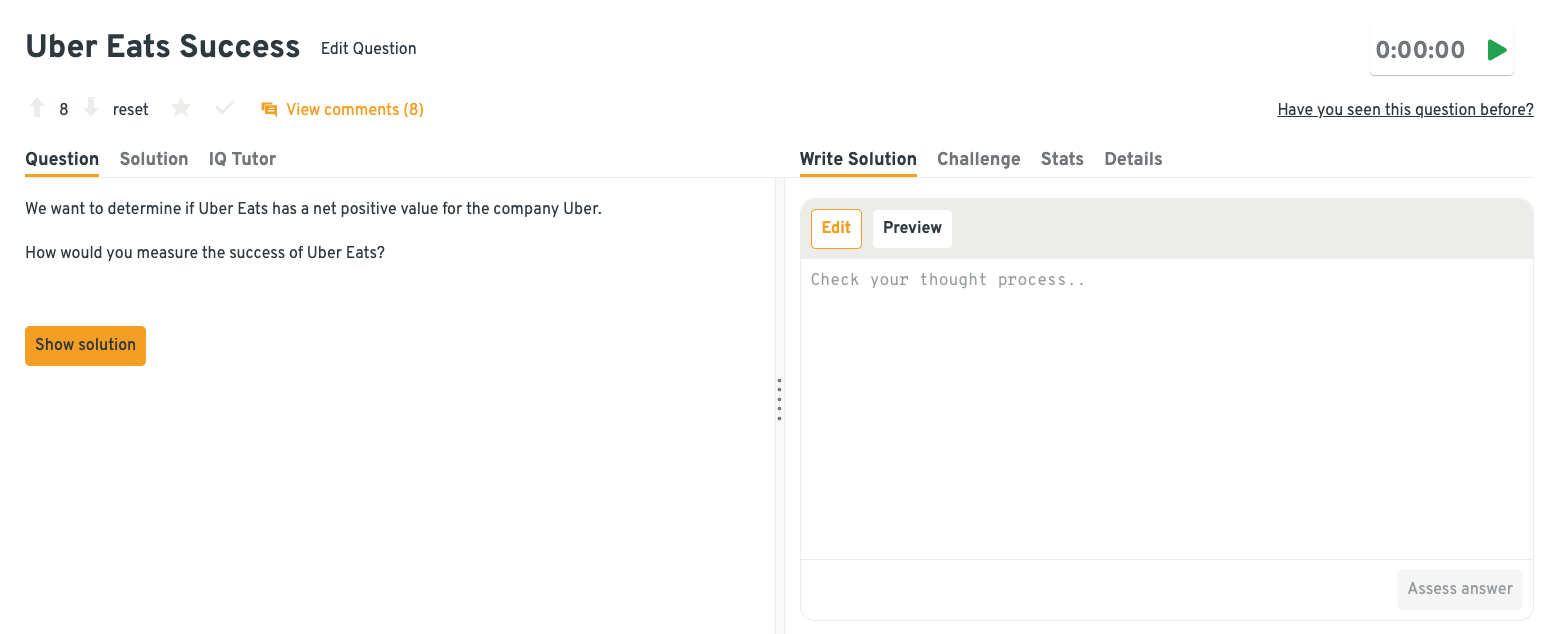The height and width of the screenshot is (634, 1555).
Task: Open the Stats tab
Action: click(1062, 159)
